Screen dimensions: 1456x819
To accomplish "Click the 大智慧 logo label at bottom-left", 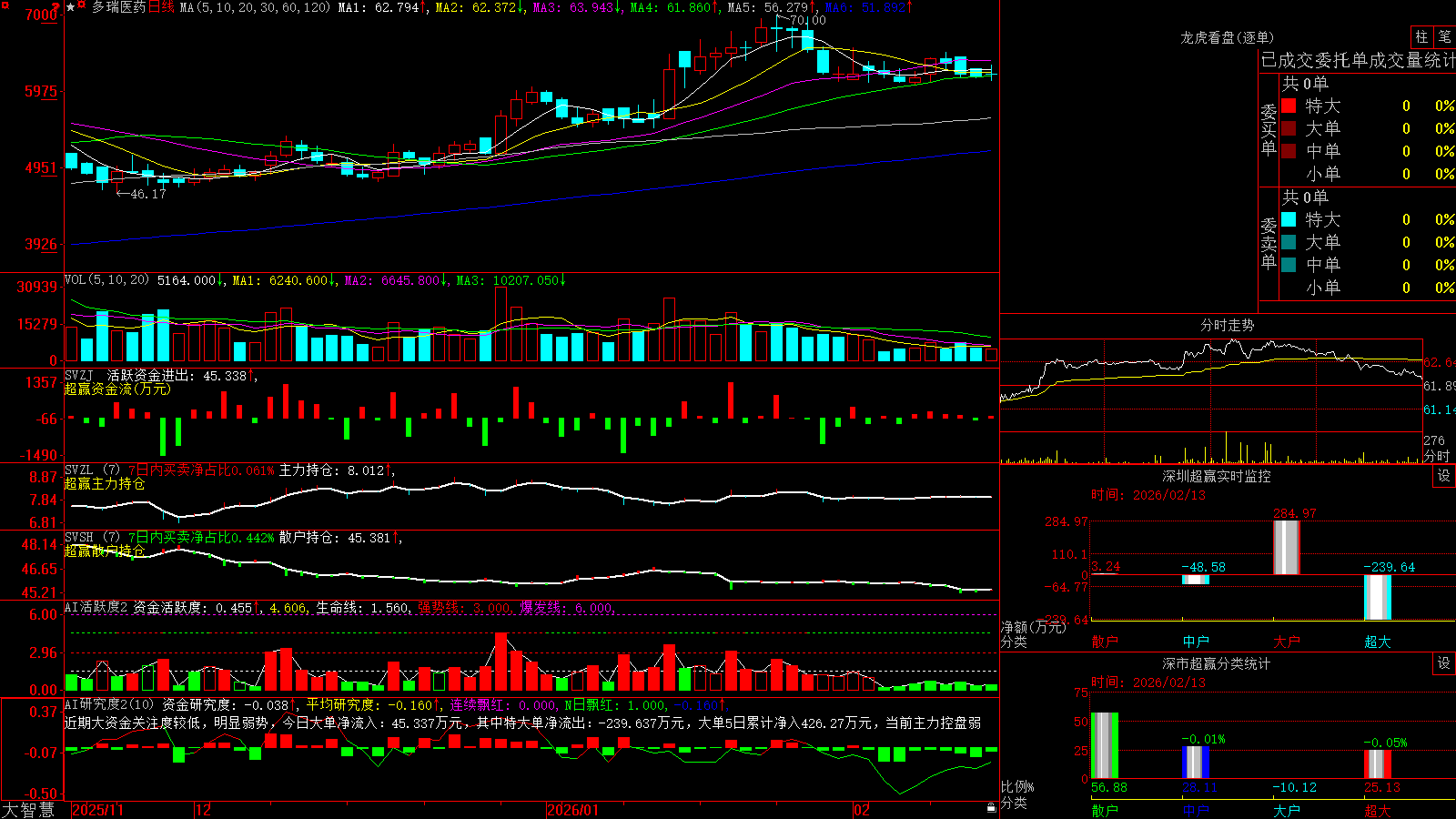I will [28, 810].
